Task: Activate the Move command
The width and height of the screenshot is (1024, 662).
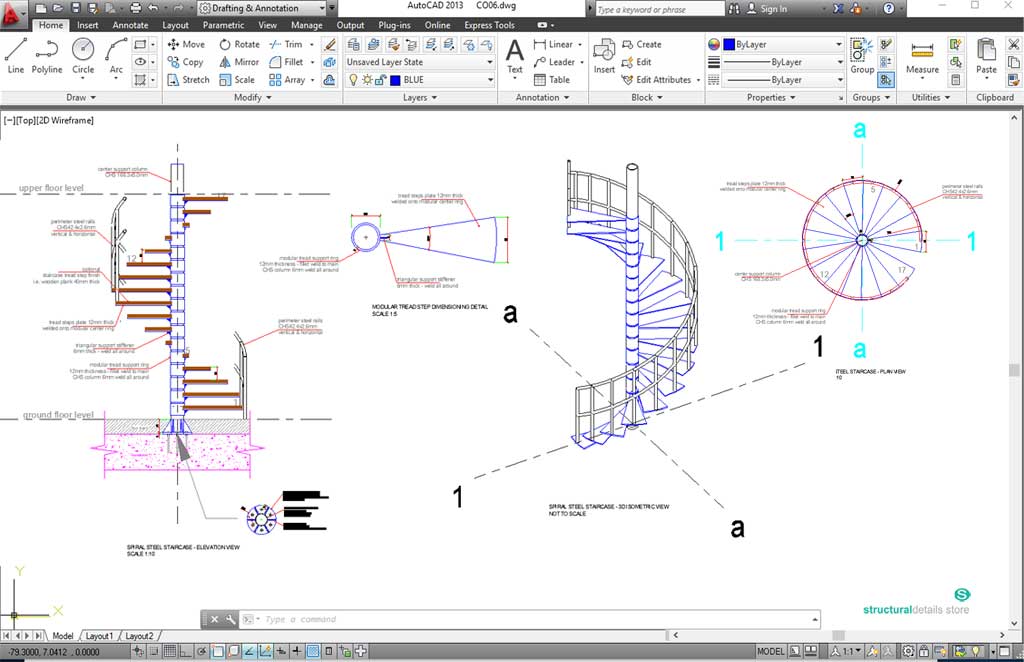Action: (186, 44)
